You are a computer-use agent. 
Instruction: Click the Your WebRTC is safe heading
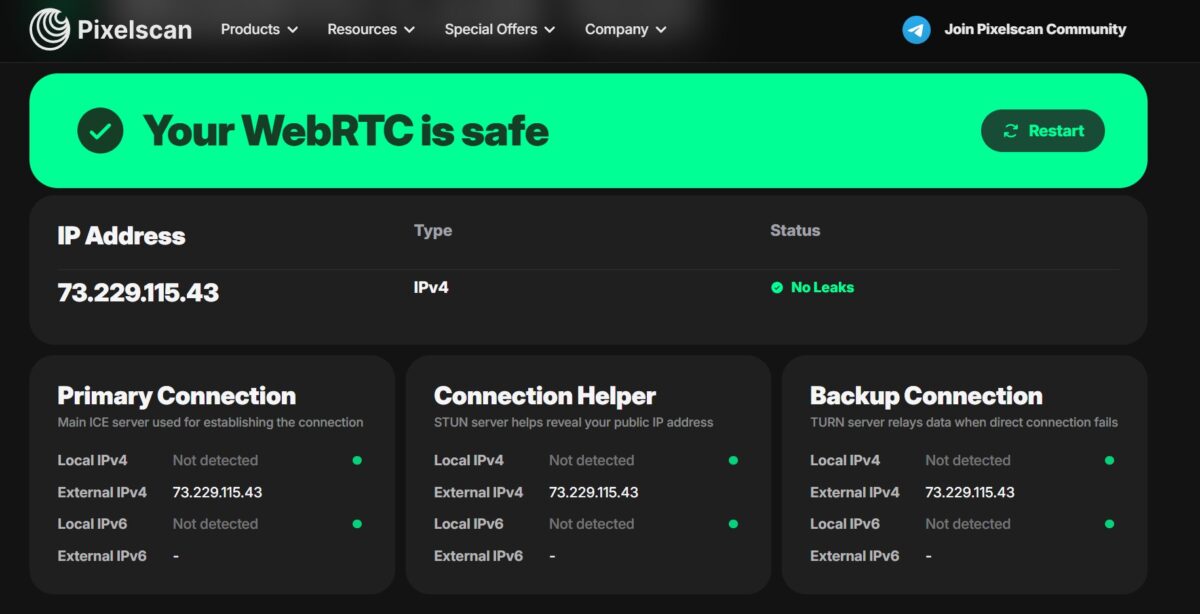pos(346,131)
